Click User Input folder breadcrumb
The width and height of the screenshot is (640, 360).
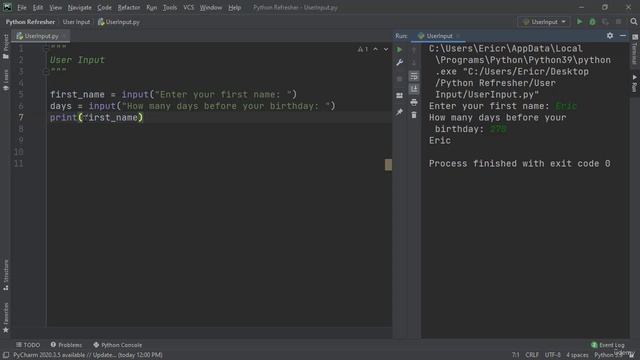click(x=76, y=22)
